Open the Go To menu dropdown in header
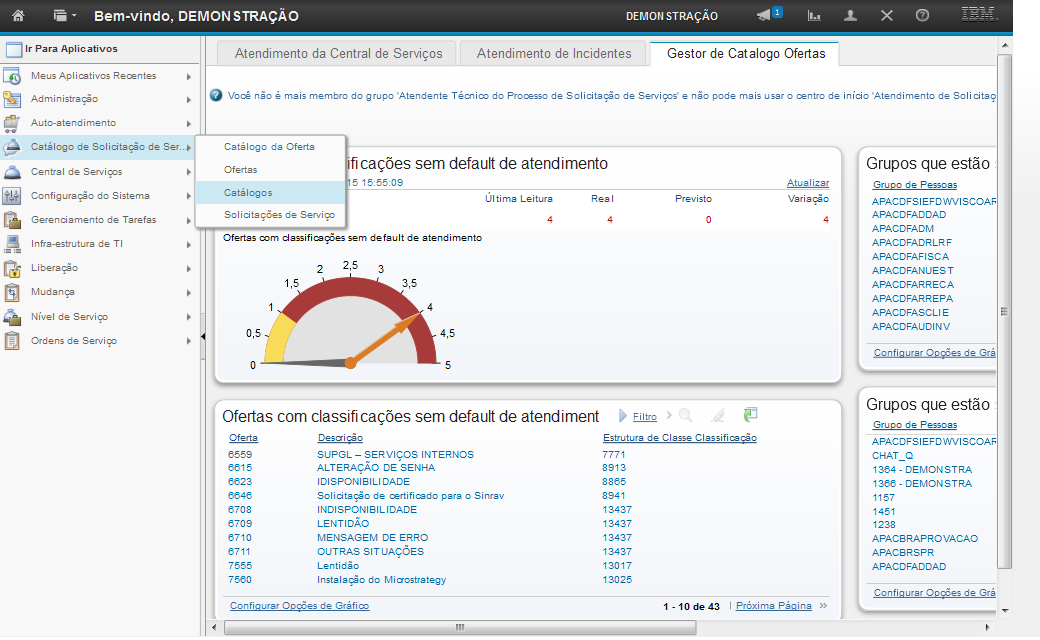Viewport: 1040px width, 640px height. [x=65, y=16]
